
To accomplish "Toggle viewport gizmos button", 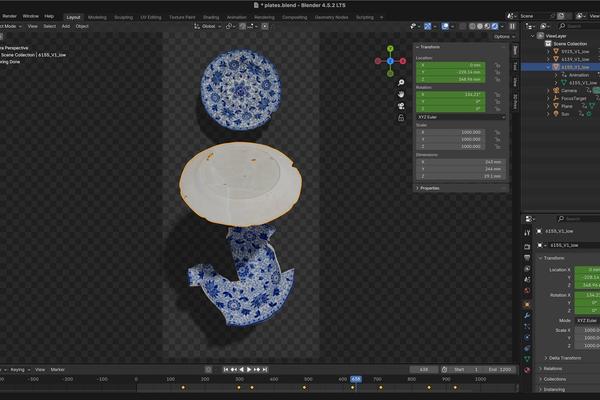I will [427, 26].
